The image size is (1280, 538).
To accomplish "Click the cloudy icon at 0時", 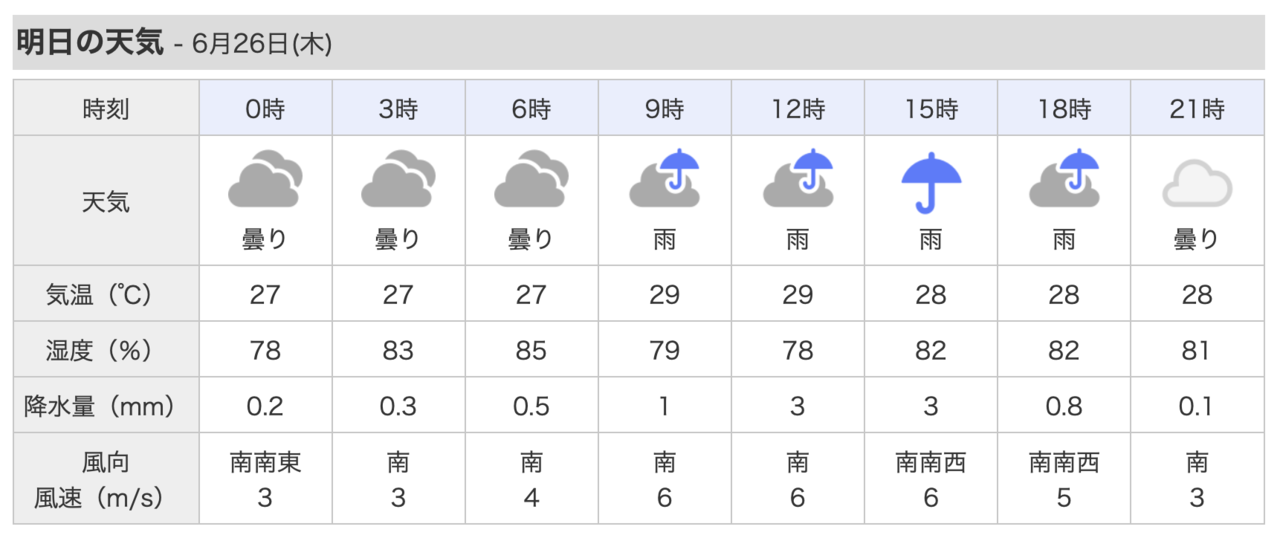I will tap(265, 179).
